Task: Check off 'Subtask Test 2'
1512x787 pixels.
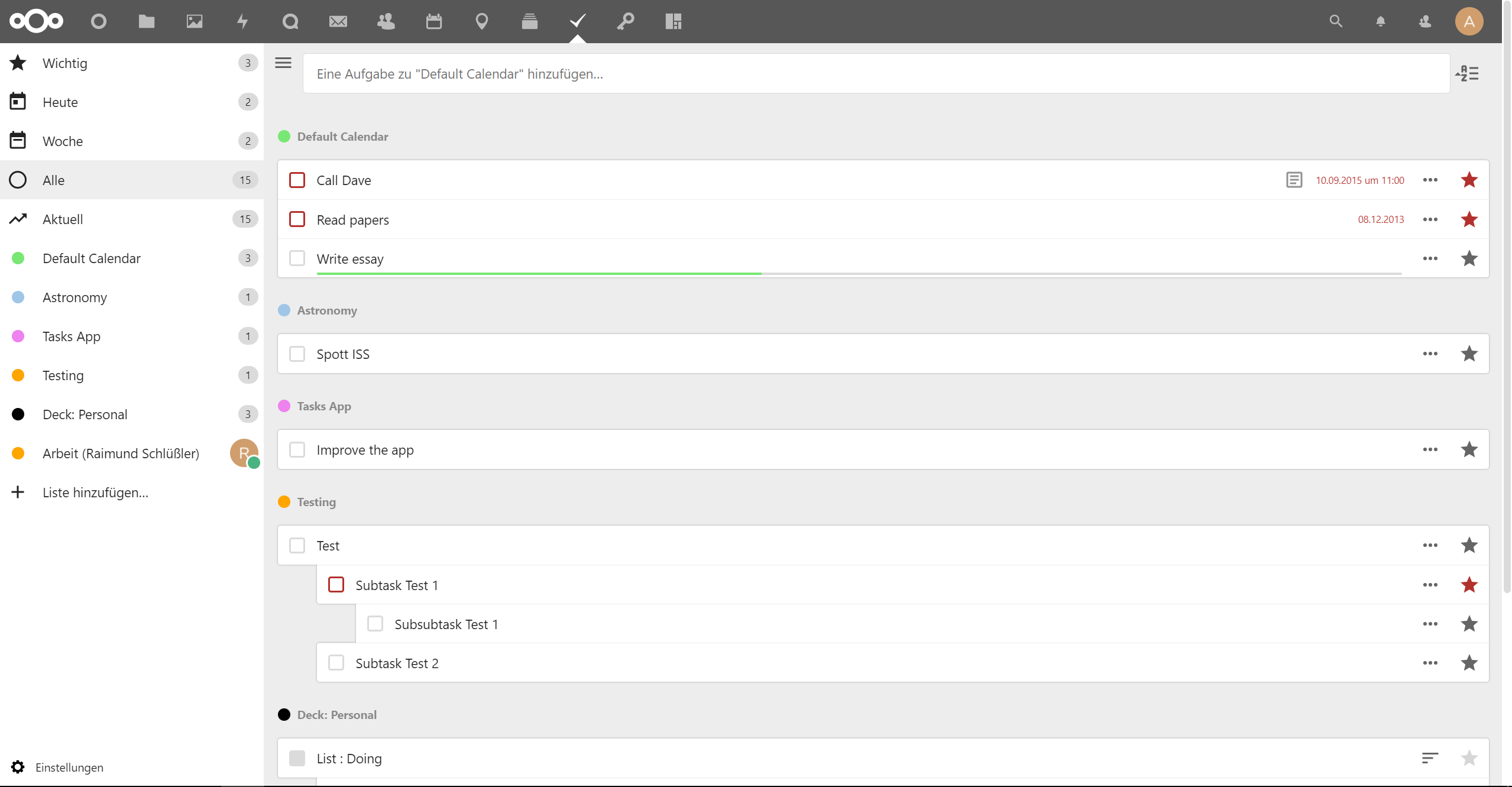Action: click(337, 663)
